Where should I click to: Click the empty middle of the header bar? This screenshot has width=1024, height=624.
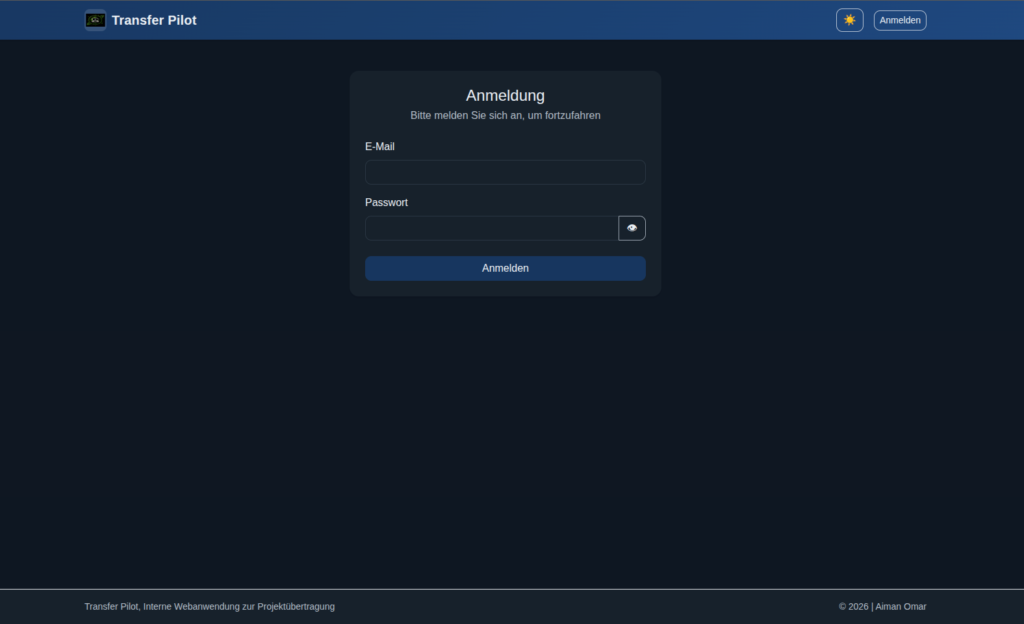point(516,20)
